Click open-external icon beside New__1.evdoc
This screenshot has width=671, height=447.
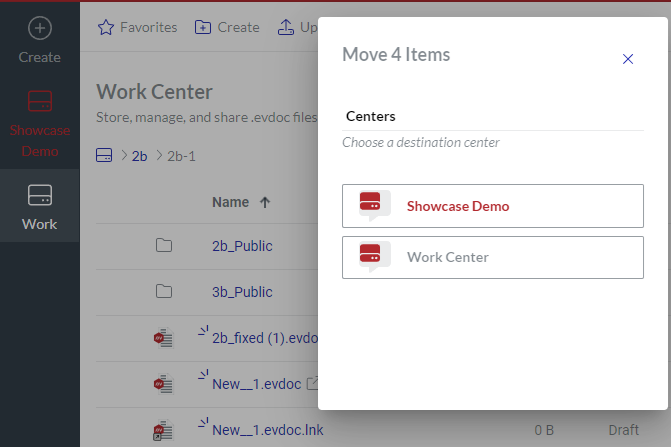tap(312, 383)
